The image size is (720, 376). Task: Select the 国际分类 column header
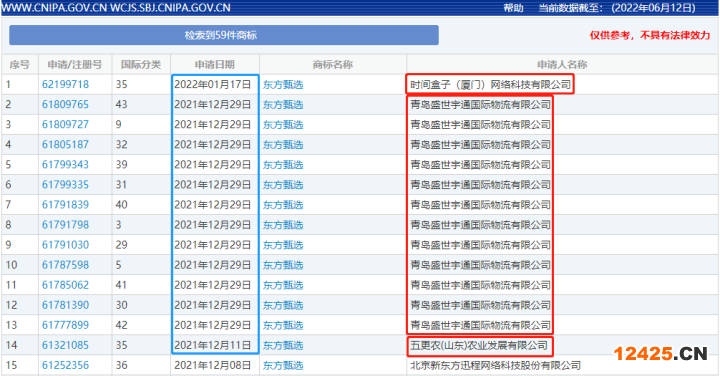coord(141,65)
